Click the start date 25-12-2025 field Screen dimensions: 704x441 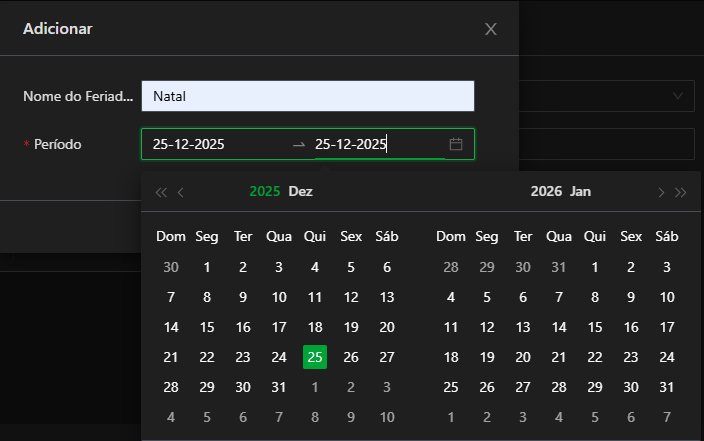pos(216,144)
